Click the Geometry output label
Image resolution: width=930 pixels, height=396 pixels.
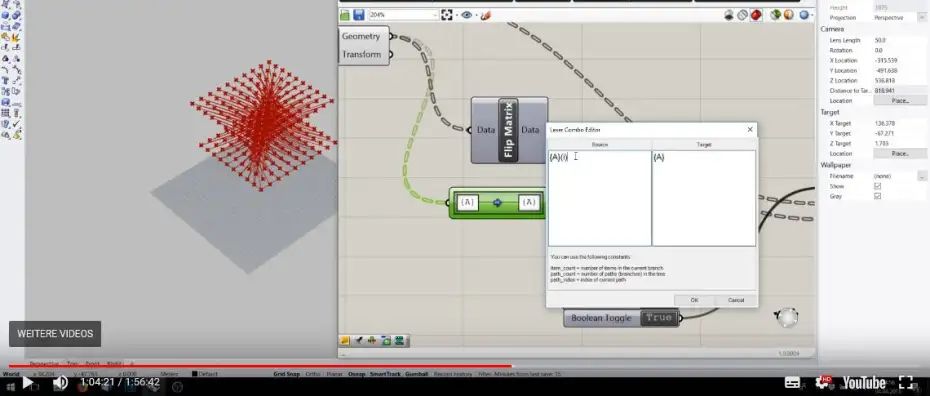click(361, 36)
